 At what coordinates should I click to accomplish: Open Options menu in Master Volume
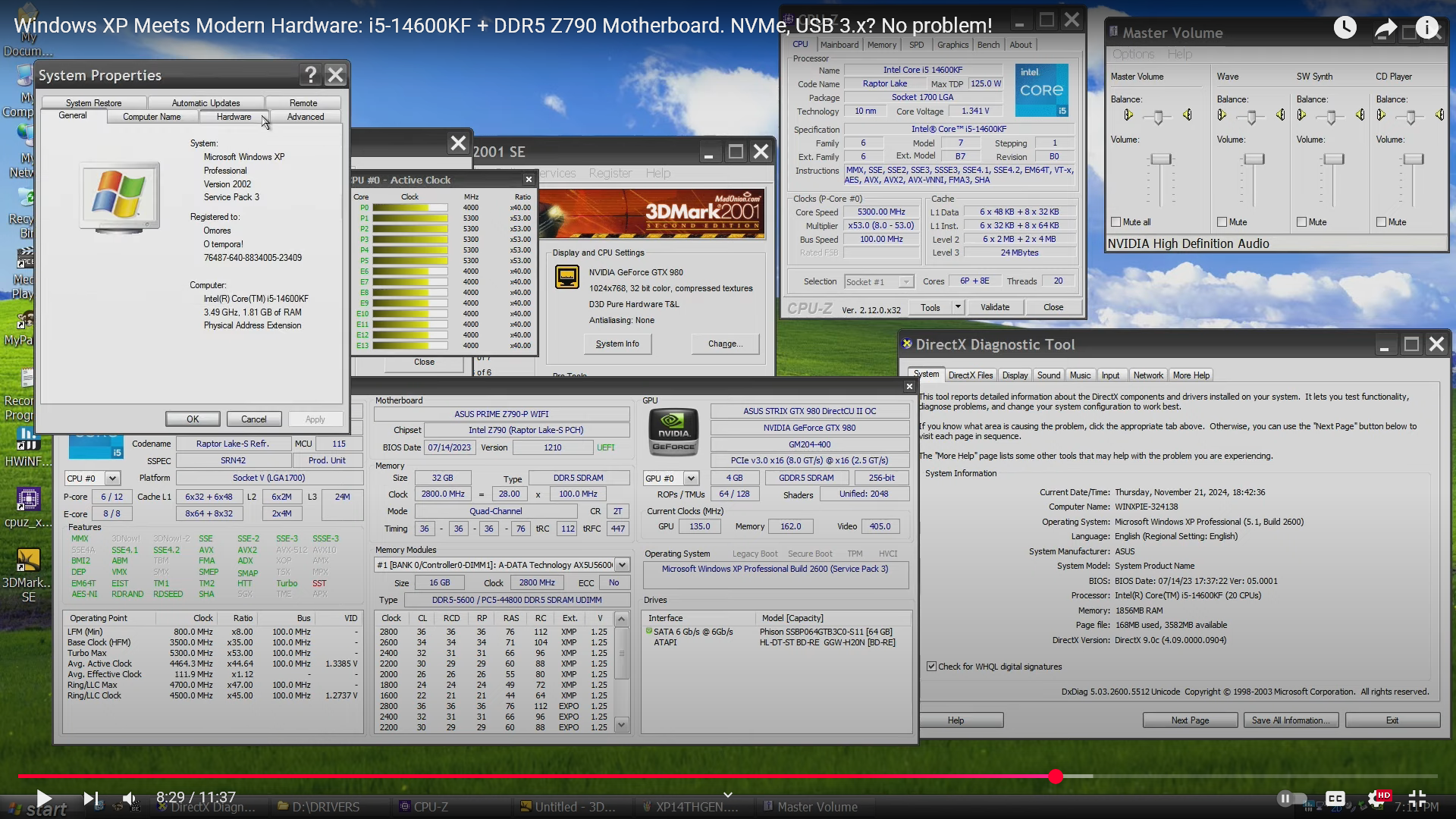coord(1133,55)
